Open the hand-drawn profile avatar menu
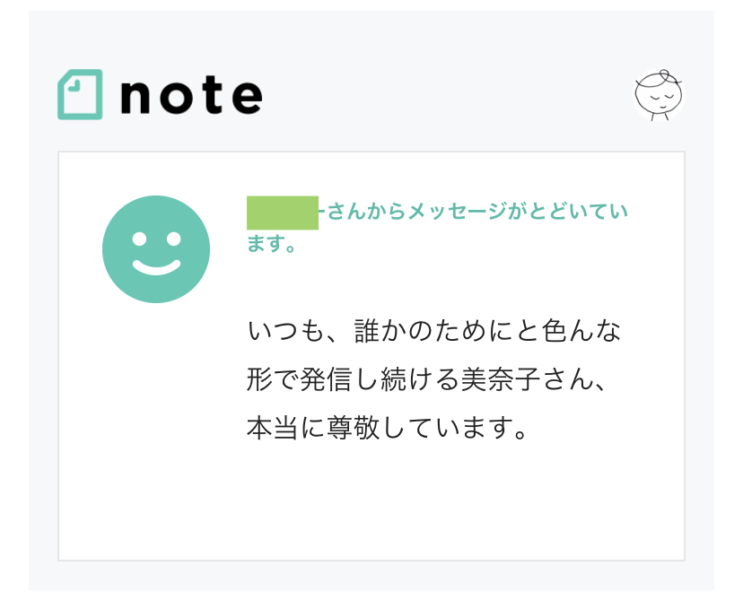This screenshot has height=600, width=743. (x=659, y=95)
